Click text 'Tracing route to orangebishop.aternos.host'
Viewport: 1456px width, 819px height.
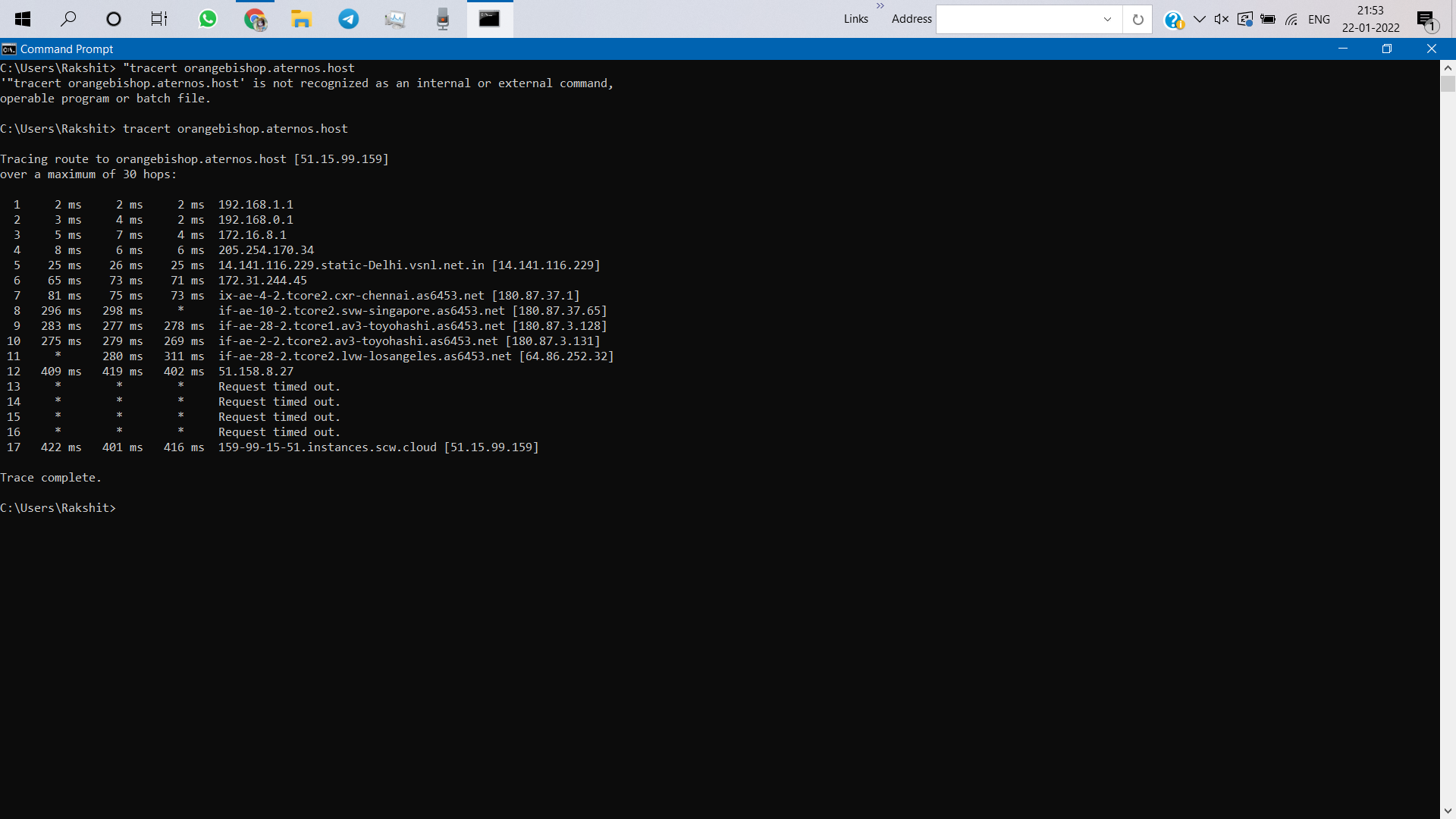143,159
